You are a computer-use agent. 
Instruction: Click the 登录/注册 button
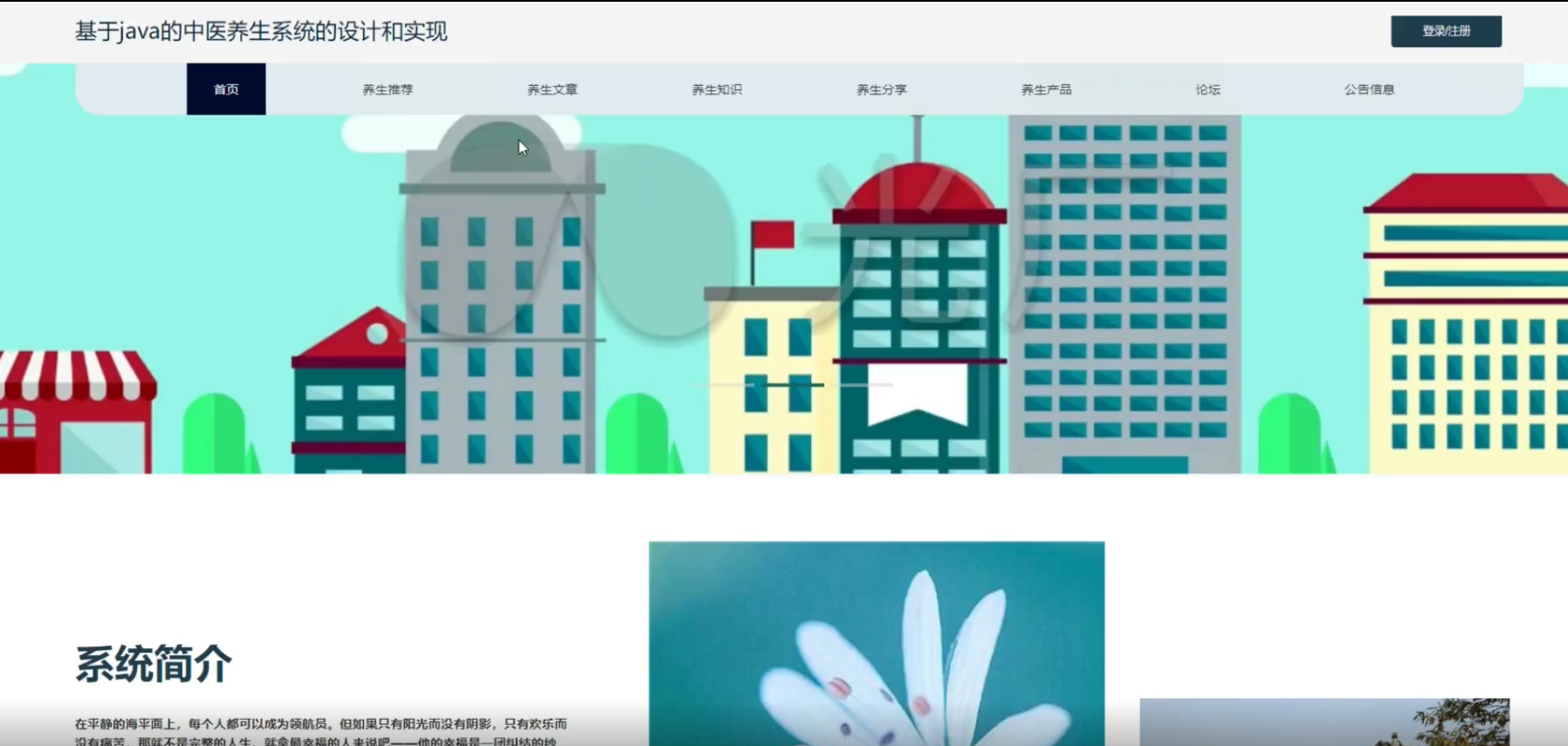pos(1446,31)
